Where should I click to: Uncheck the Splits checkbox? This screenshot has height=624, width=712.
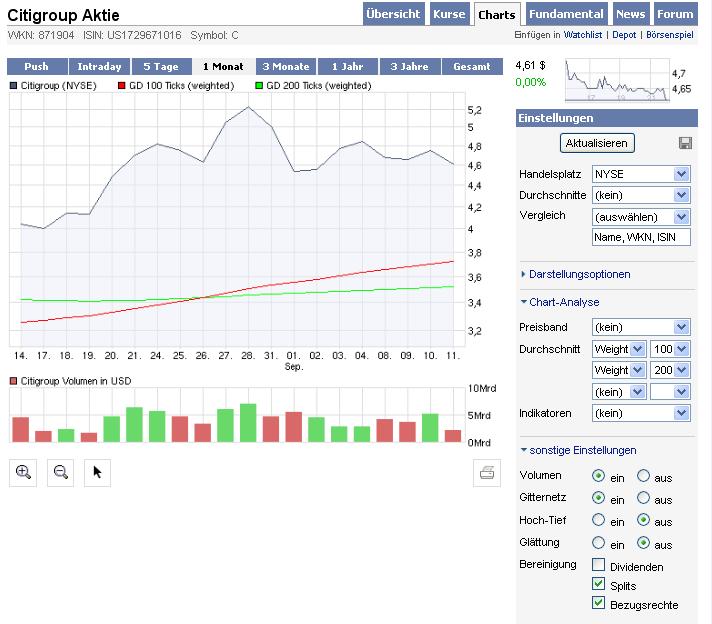point(599,584)
